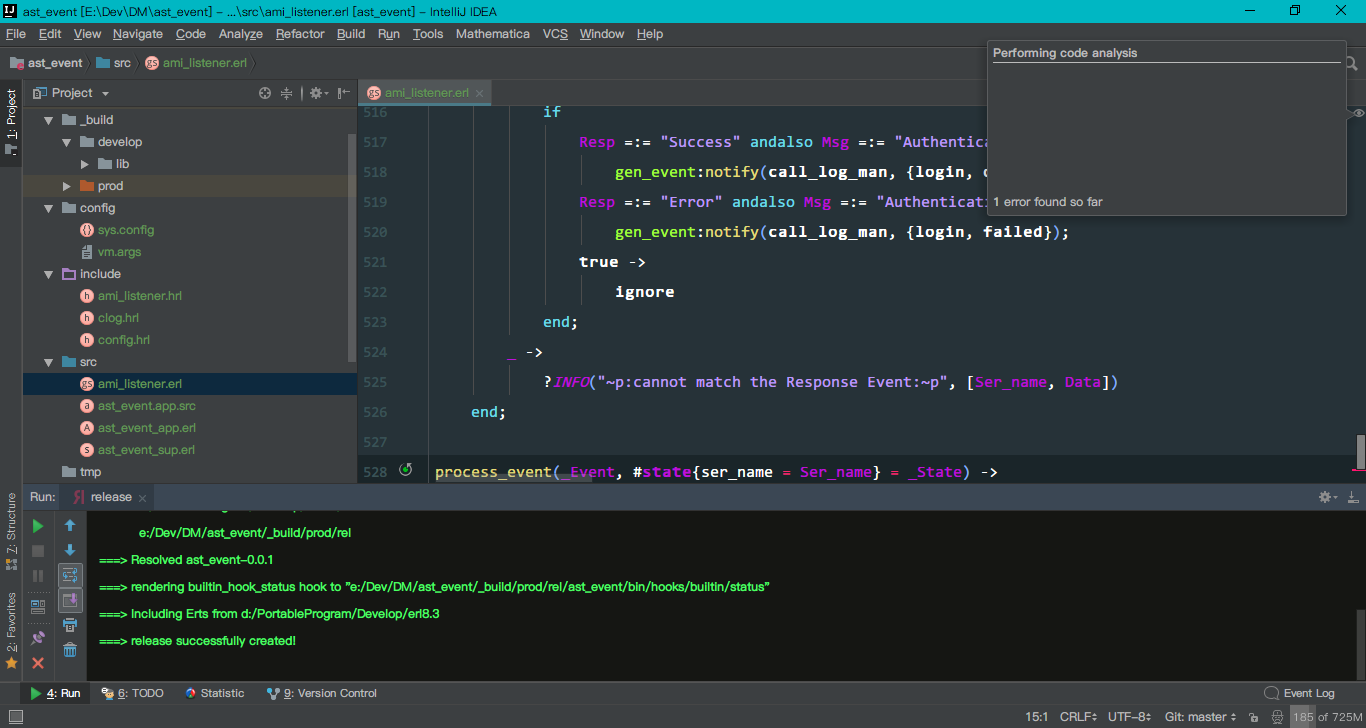Click the editor vertical scrollbar thumb
The image size is (1366, 728).
[x=1360, y=450]
